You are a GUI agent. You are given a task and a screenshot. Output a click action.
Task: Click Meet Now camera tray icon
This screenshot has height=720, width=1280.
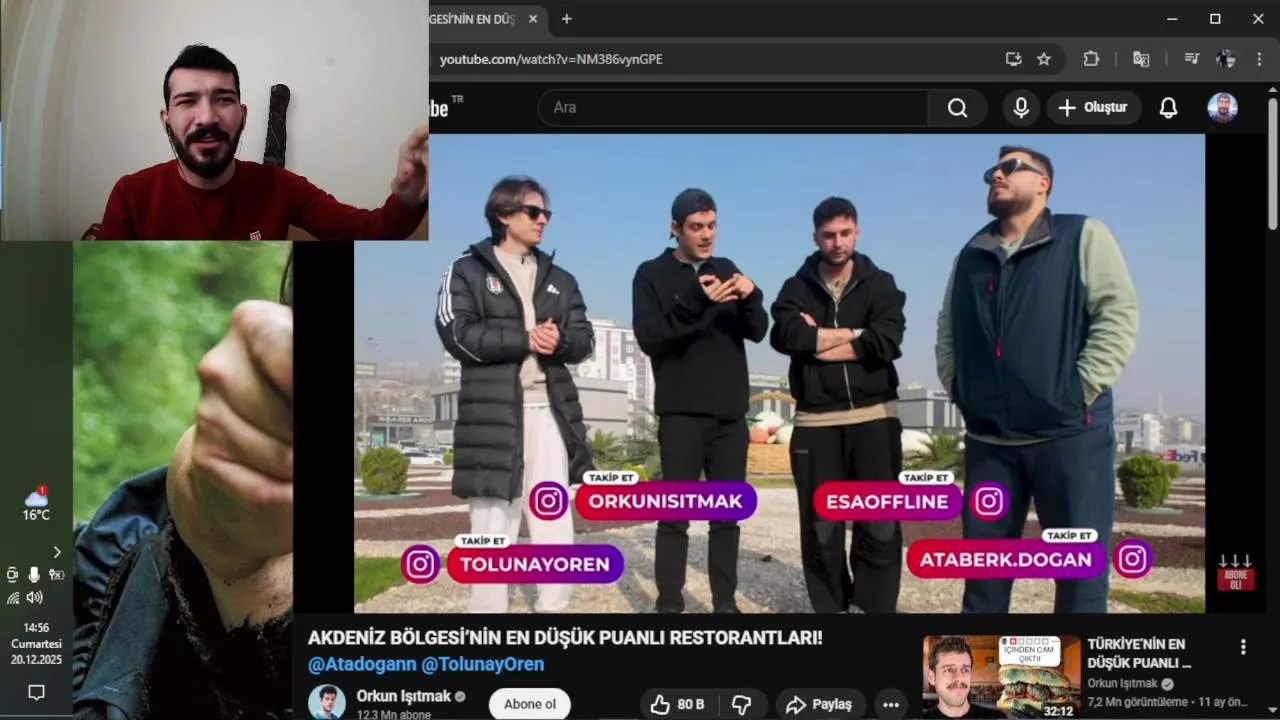coord(12,574)
